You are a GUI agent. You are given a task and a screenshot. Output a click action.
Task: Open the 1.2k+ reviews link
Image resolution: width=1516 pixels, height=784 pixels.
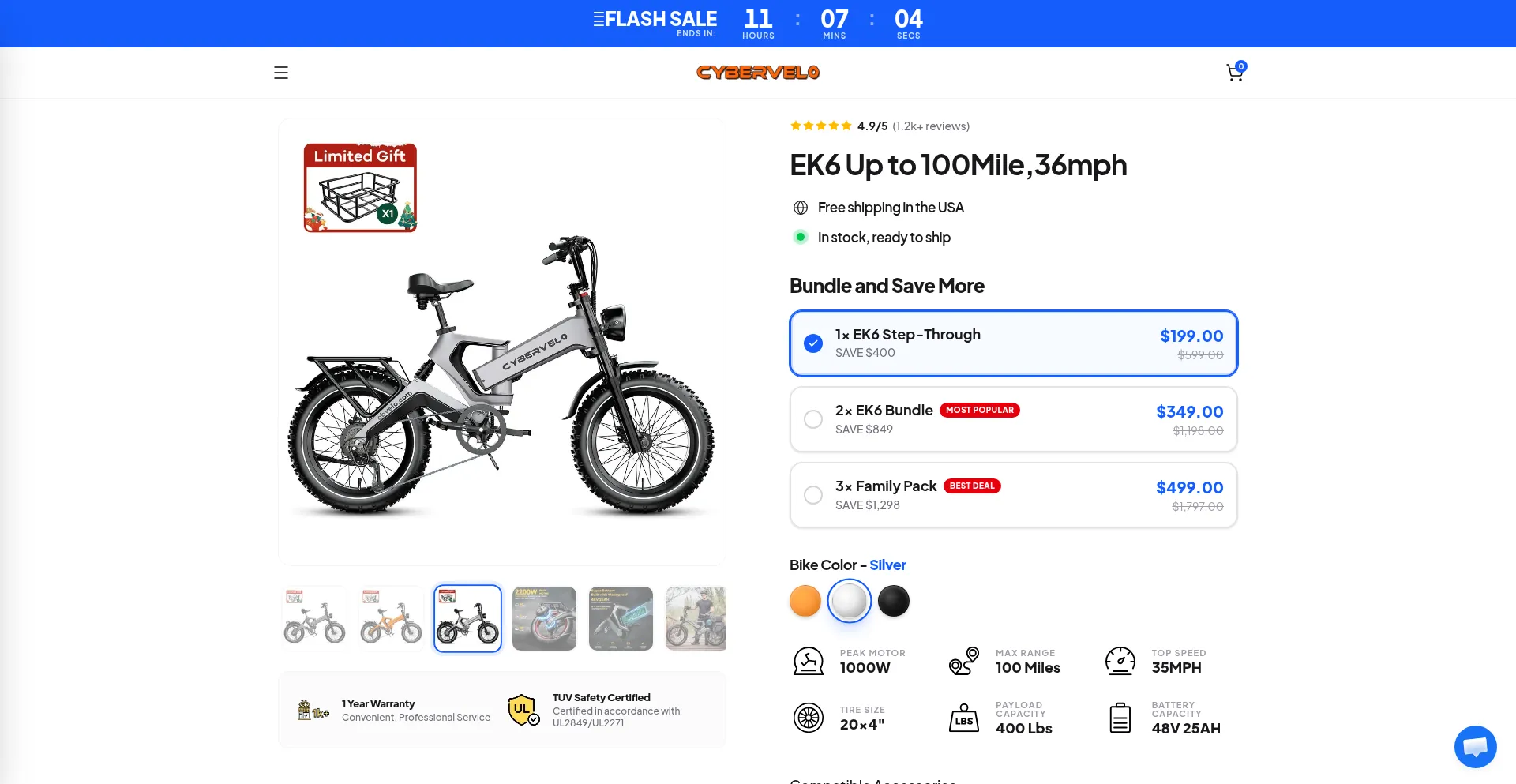931,126
